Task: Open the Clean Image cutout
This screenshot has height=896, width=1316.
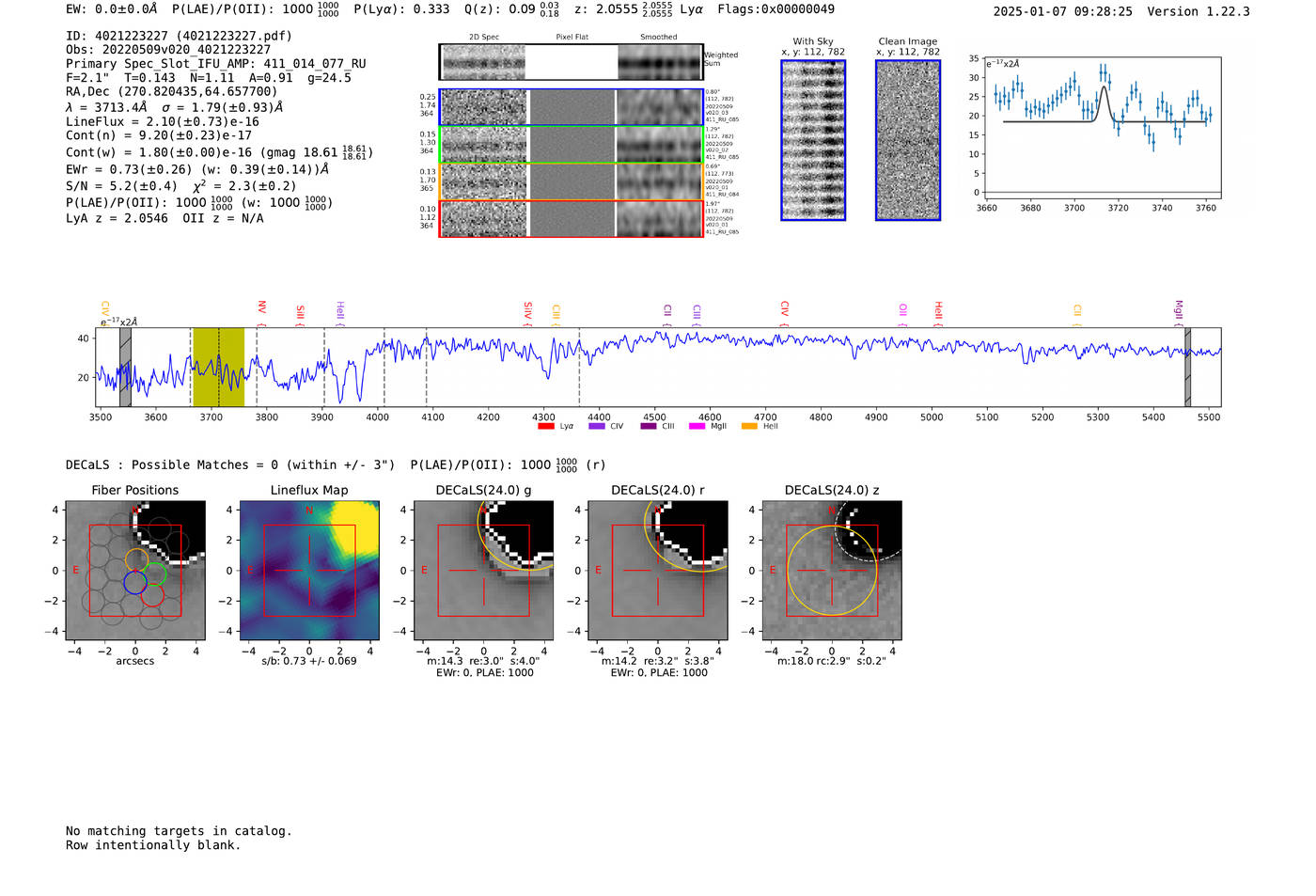Action: click(908, 140)
